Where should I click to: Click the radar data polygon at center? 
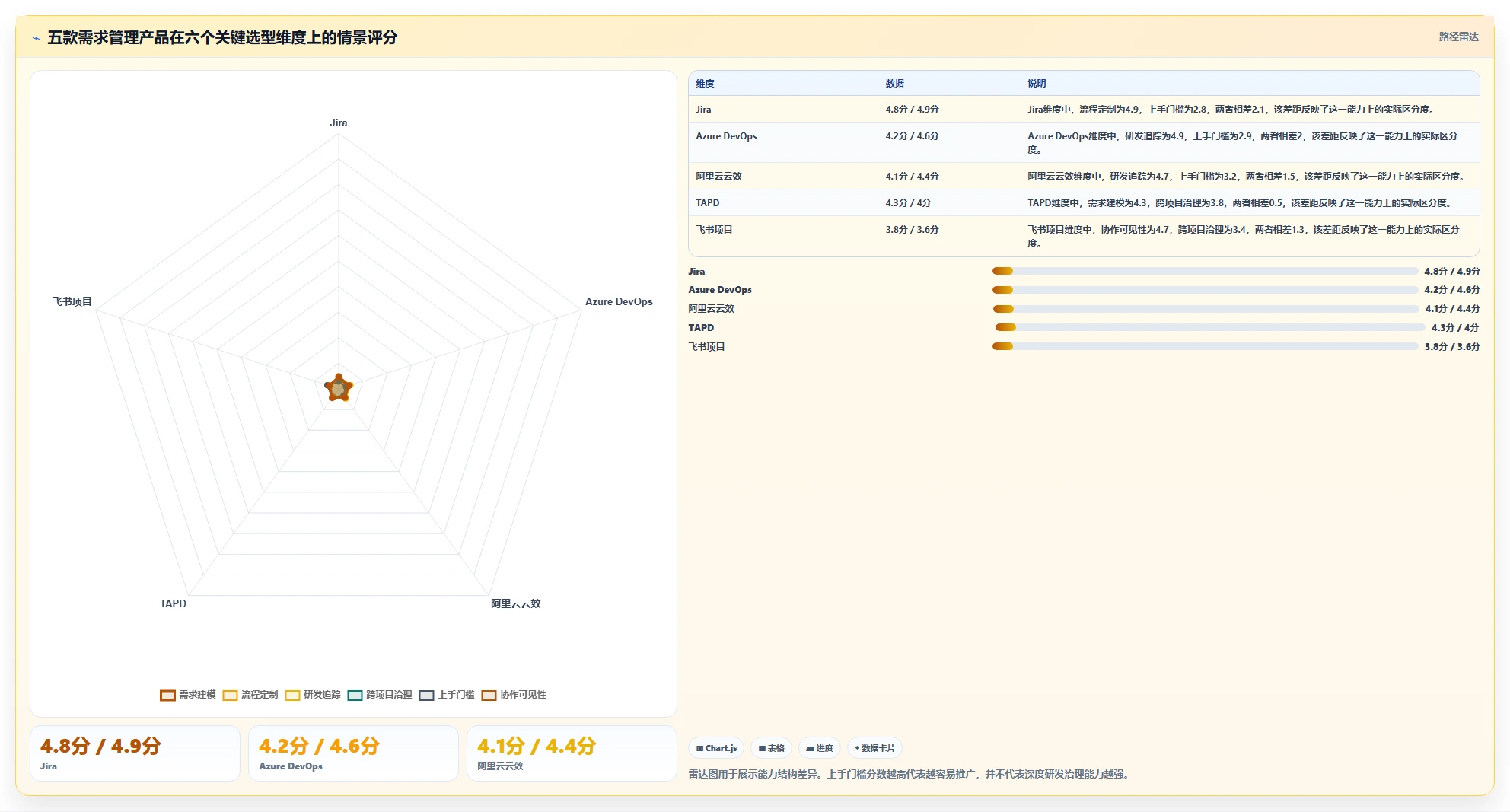coord(339,388)
